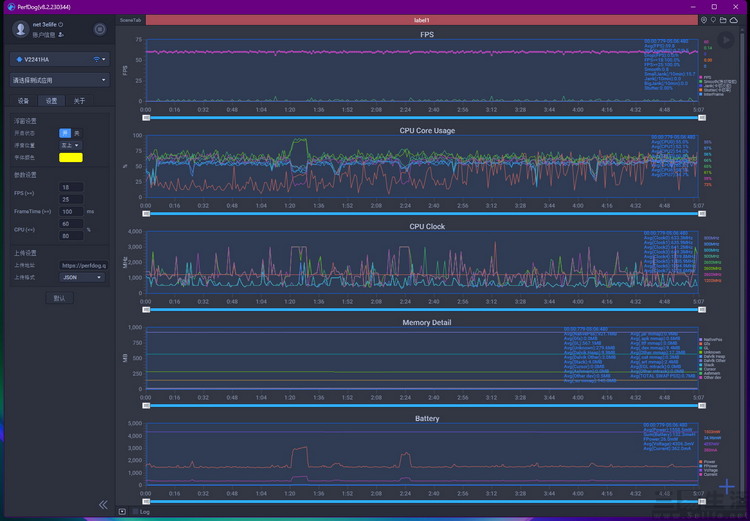Screen dimensions: 750x521
Task: Click the blue plus icon at bottom right
Action: tap(727, 487)
